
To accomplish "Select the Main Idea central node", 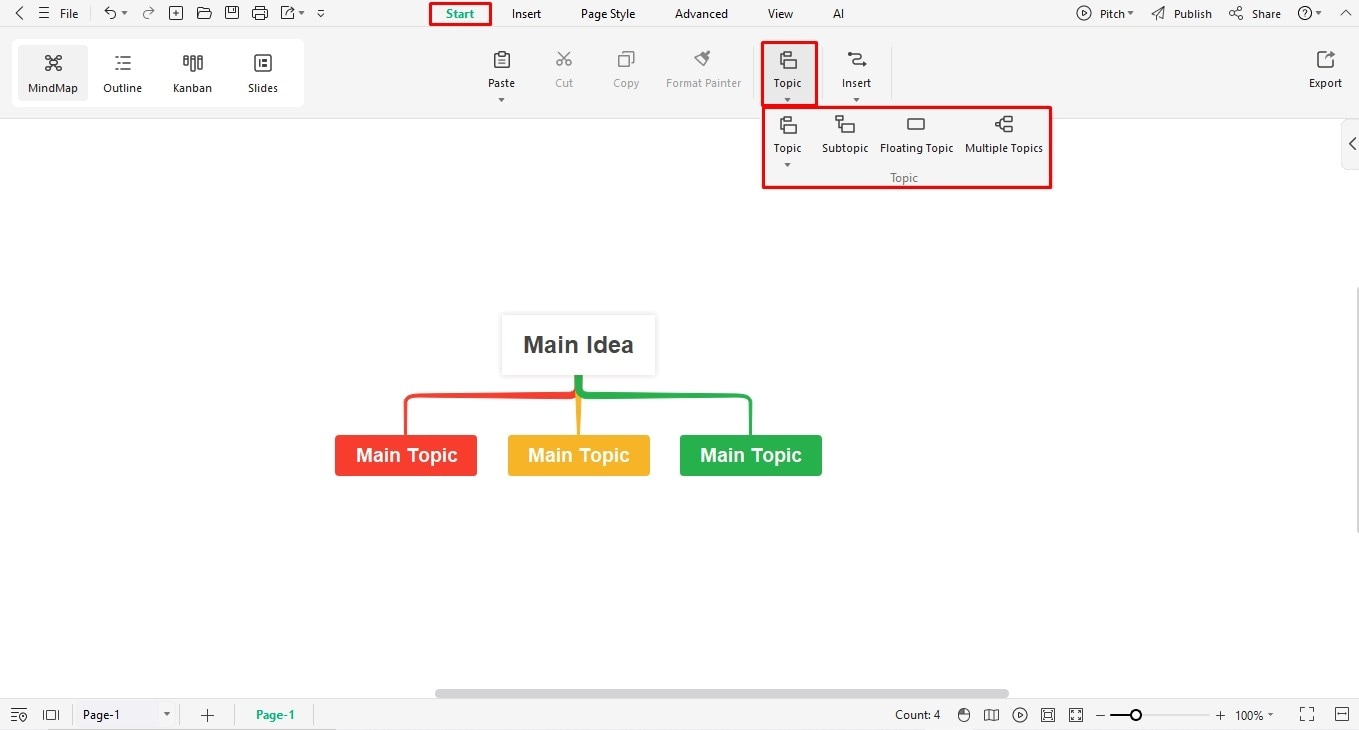I will pos(579,345).
